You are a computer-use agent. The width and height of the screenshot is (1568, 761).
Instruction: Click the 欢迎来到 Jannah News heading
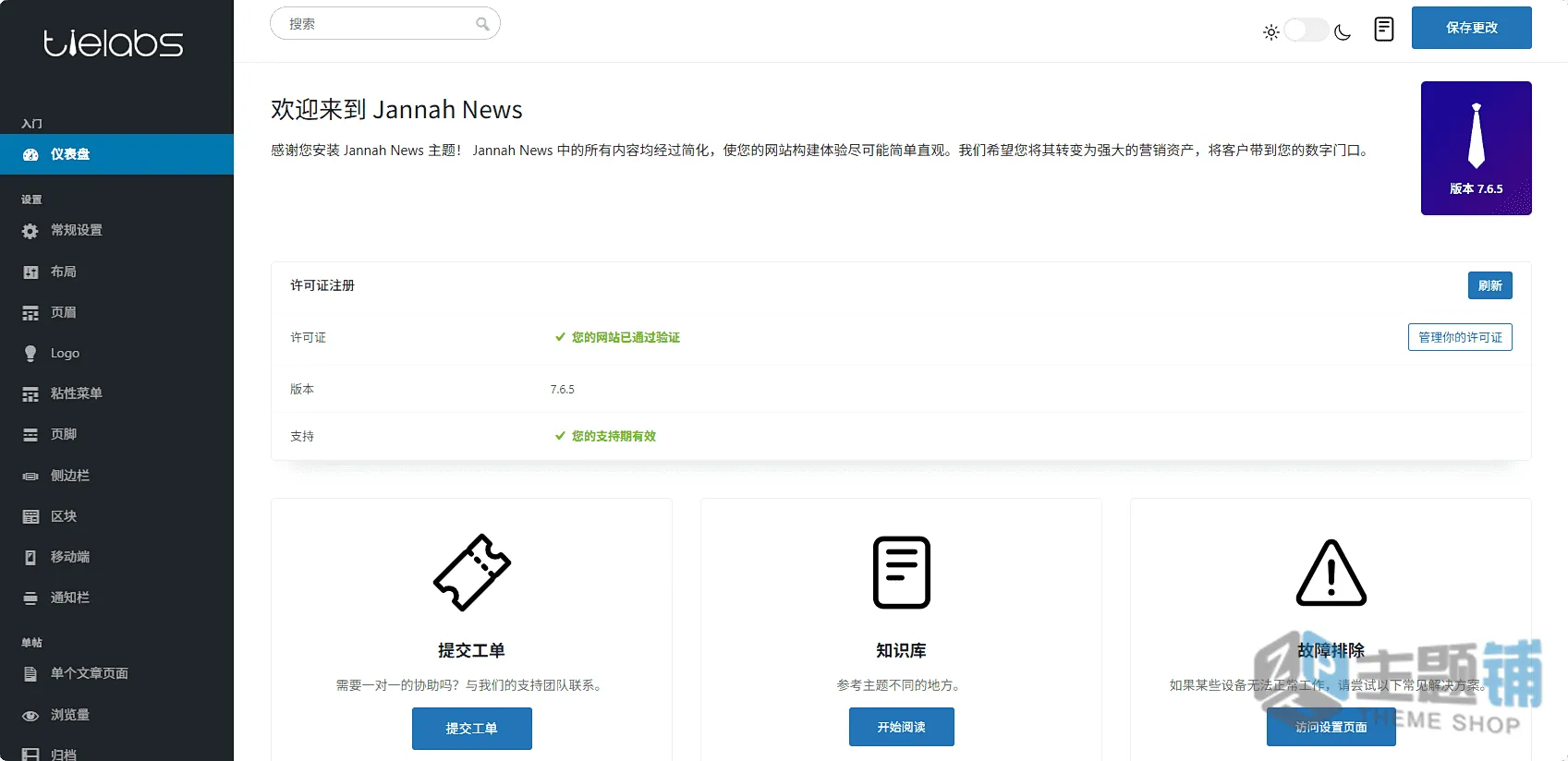[x=396, y=110]
